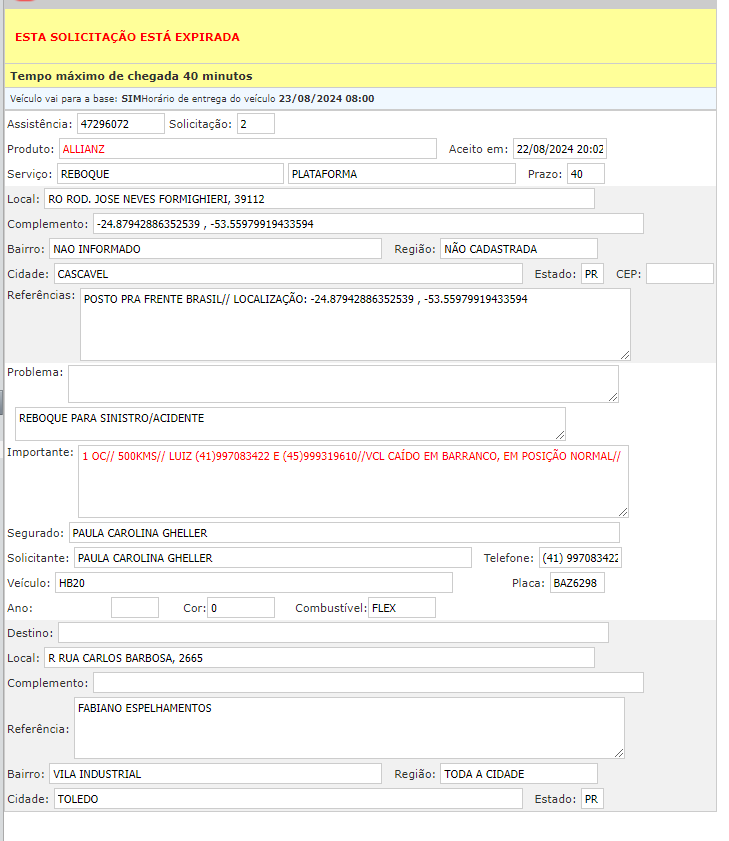The image size is (729, 841).
Task: Focus the empty Problema text area
Action: pos(343,384)
